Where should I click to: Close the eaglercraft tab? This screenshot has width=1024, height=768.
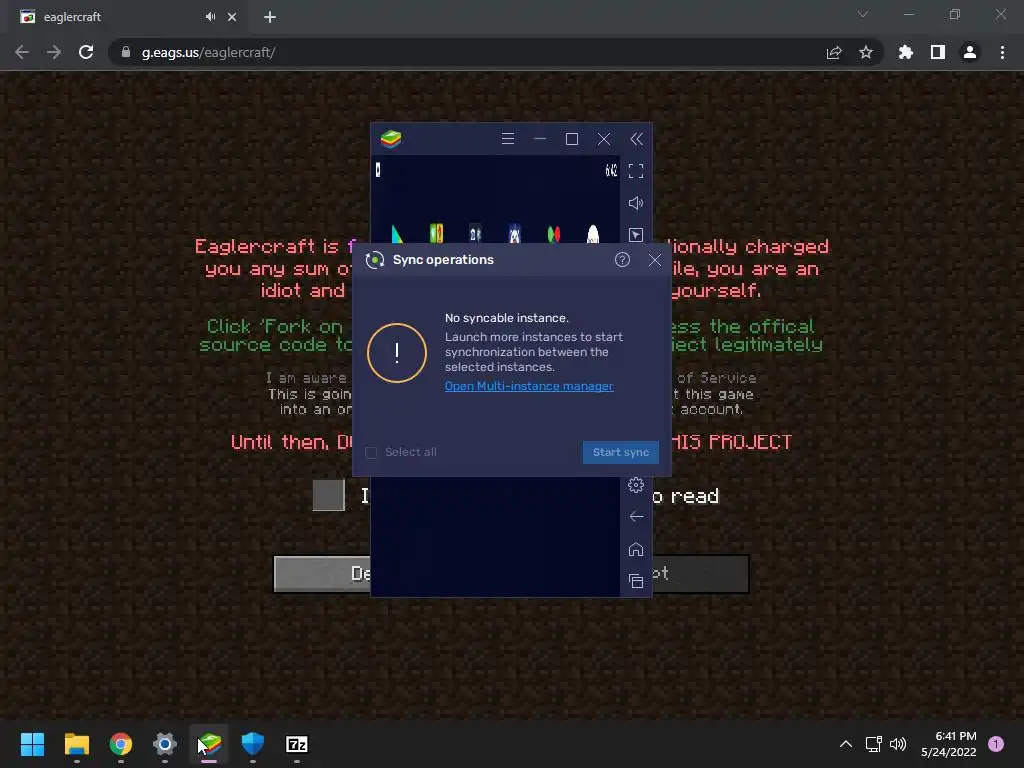232,17
